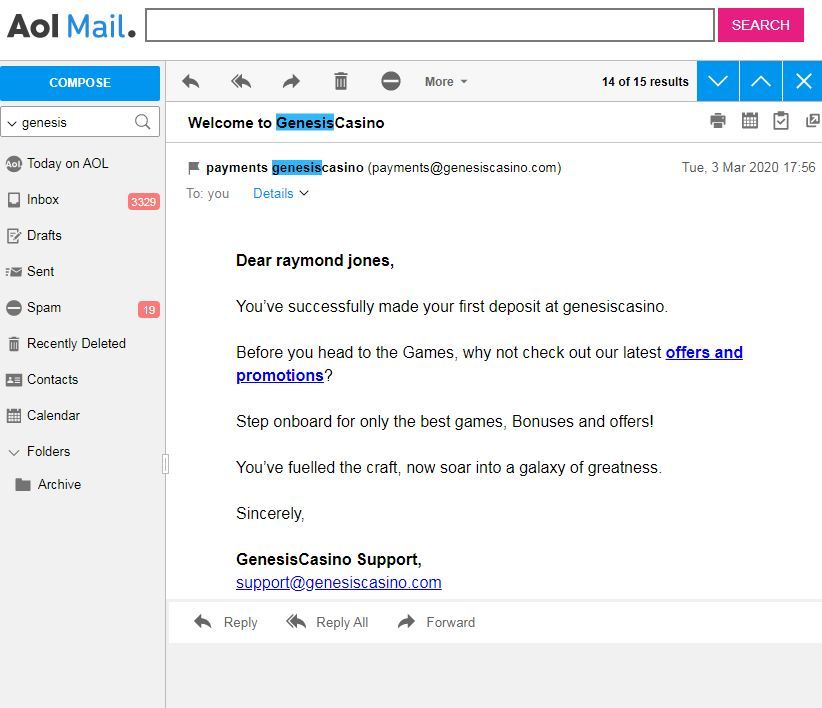Click the Dear raymond jones greeting
The image size is (822, 708).
pyautogui.click(x=315, y=260)
